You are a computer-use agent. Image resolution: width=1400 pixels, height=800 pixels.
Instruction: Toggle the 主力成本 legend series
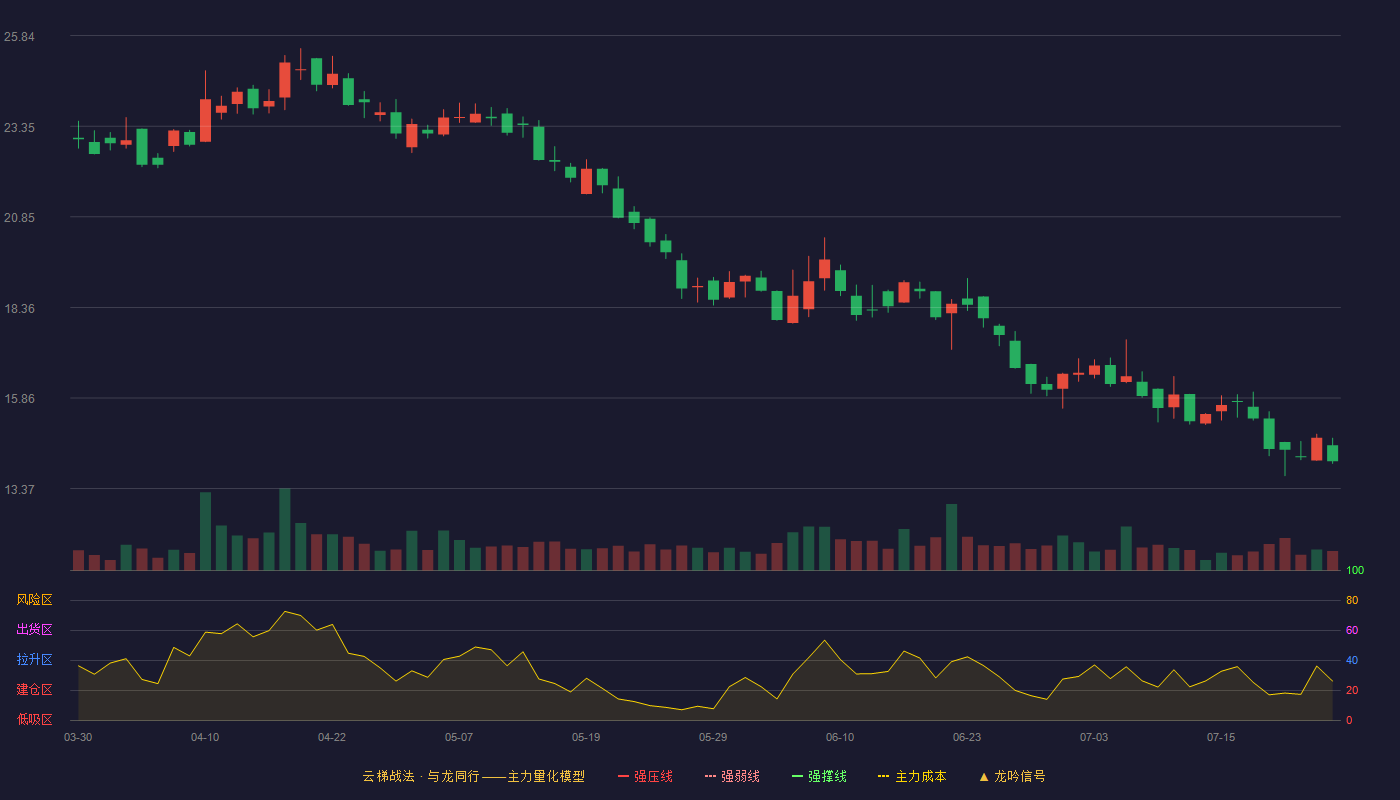[x=912, y=776]
